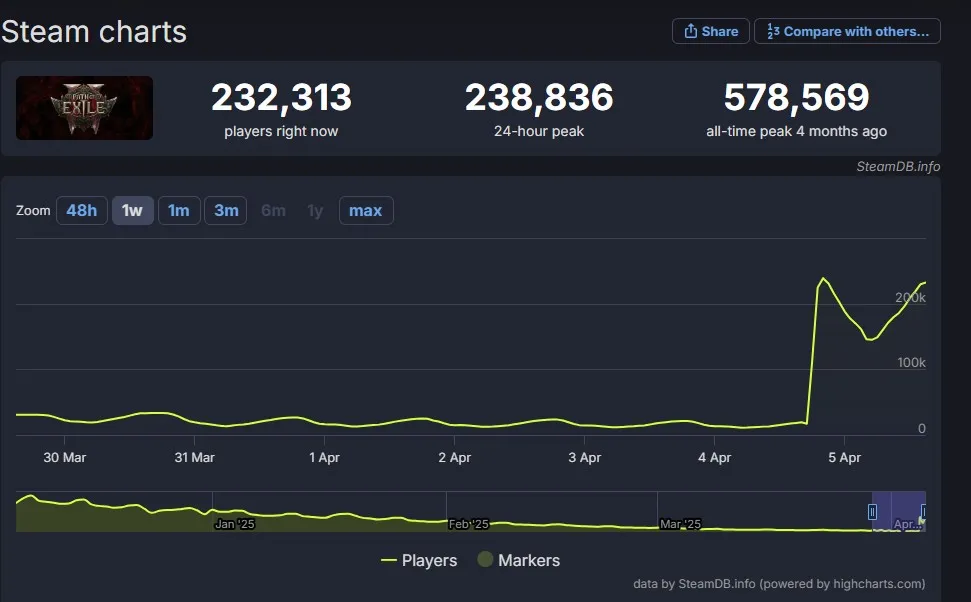Click the 238,836 24-hour peak figure
Viewport: 971px width, 602px height.
539,97
